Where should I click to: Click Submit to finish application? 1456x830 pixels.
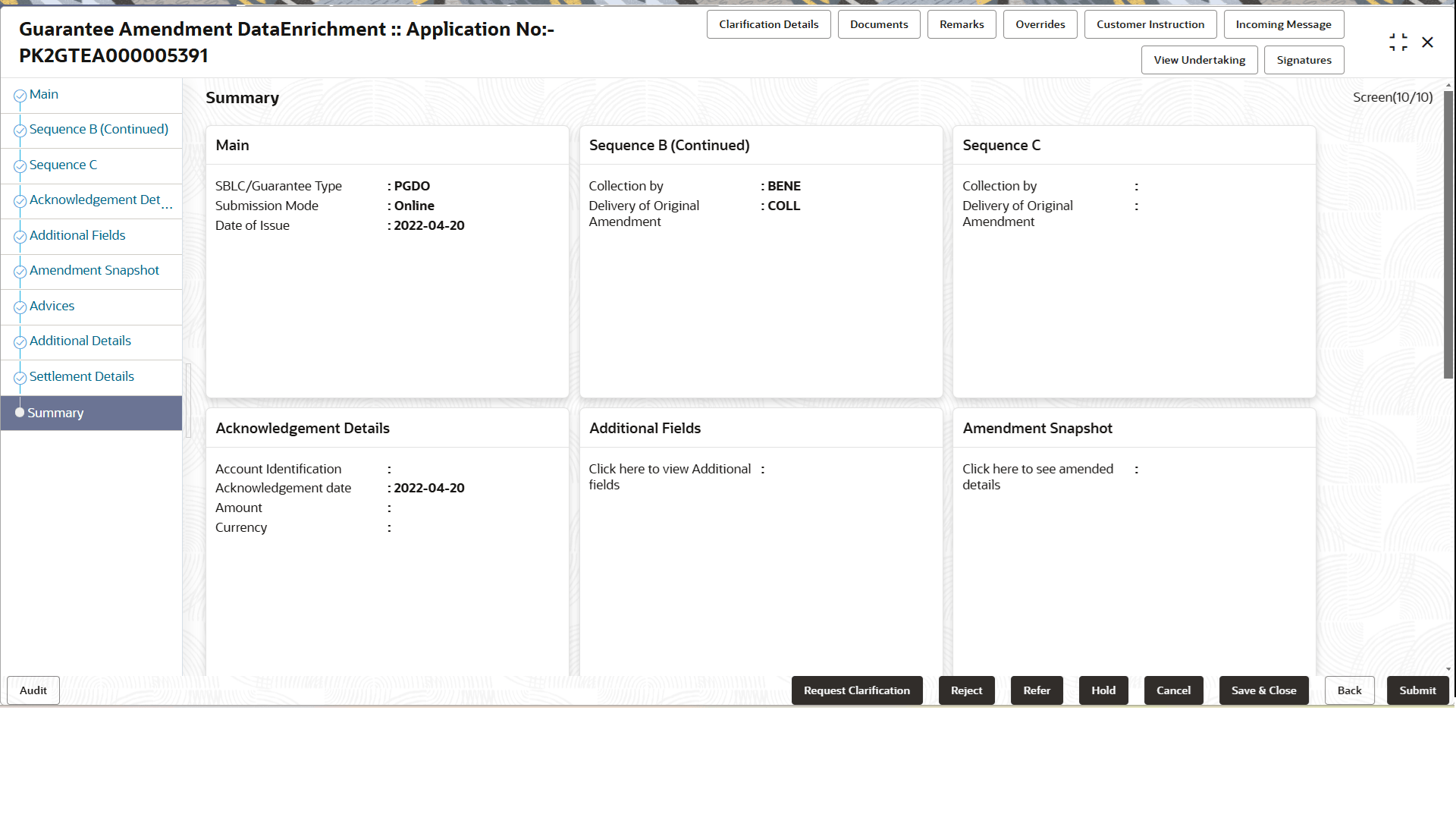coord(1417,690)
